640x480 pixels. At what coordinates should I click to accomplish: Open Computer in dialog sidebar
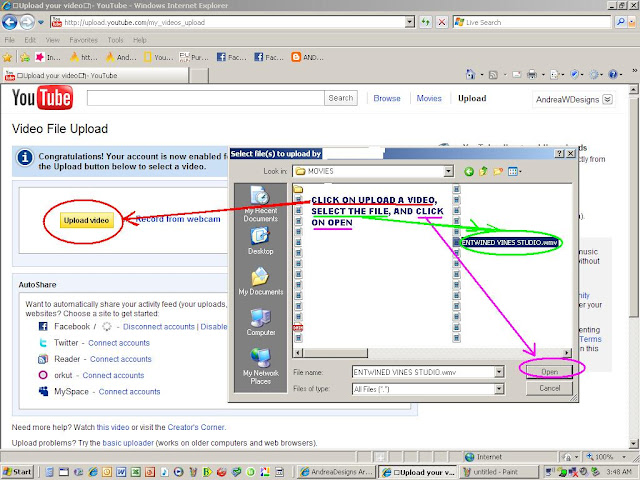260,322
